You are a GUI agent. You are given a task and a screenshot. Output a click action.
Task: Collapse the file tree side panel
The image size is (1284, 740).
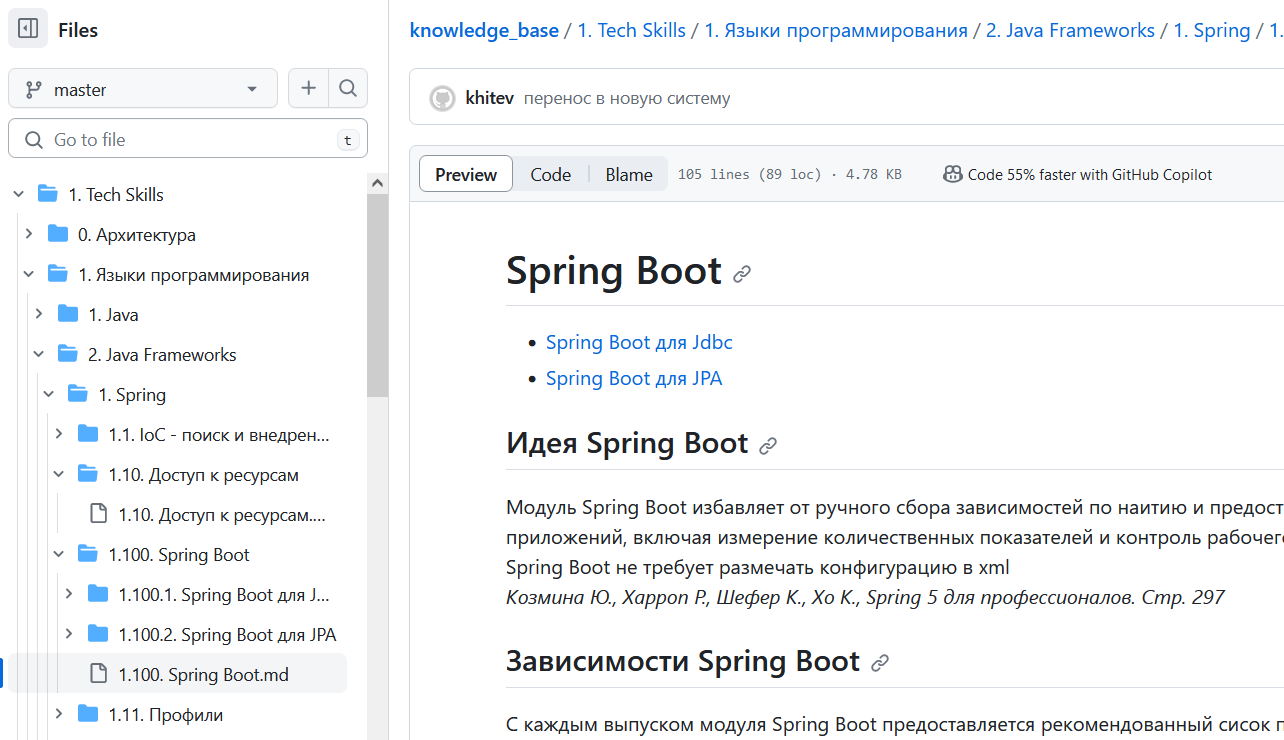(x=28, y=29)
